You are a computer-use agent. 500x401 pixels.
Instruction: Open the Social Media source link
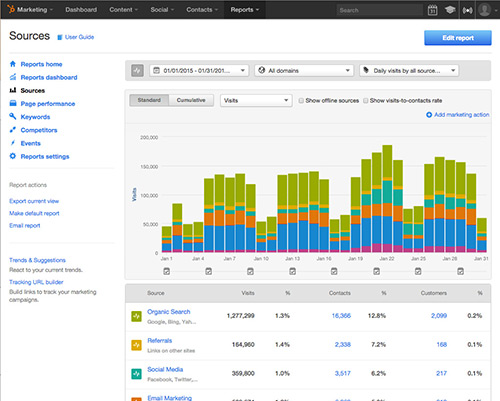tap(165, 369)
